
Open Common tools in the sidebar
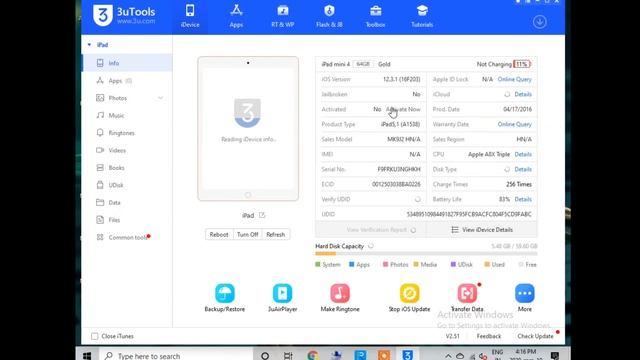coord(127,237)
